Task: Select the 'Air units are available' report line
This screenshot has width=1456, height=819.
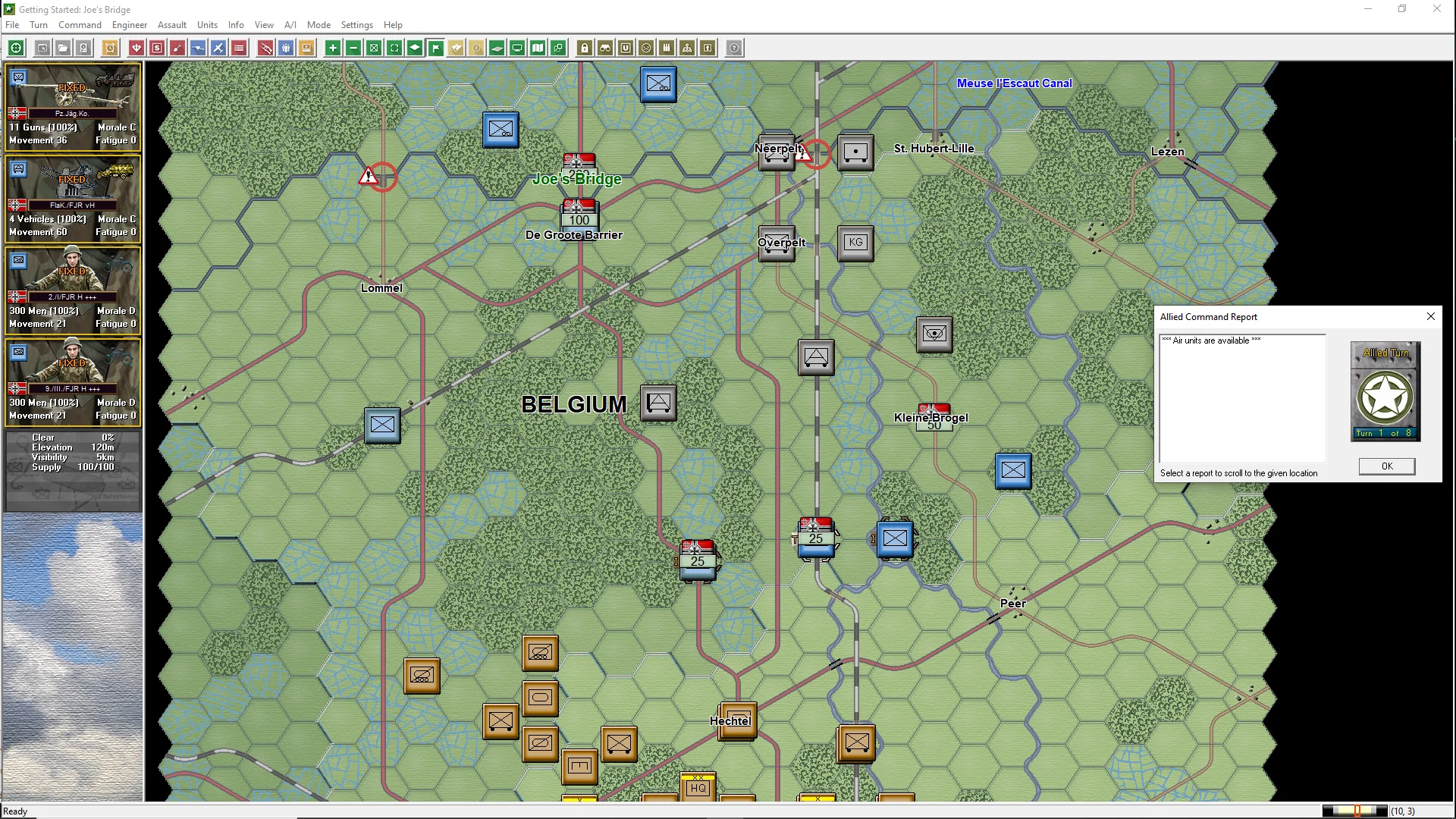Action: click(x=1211, y=340)
